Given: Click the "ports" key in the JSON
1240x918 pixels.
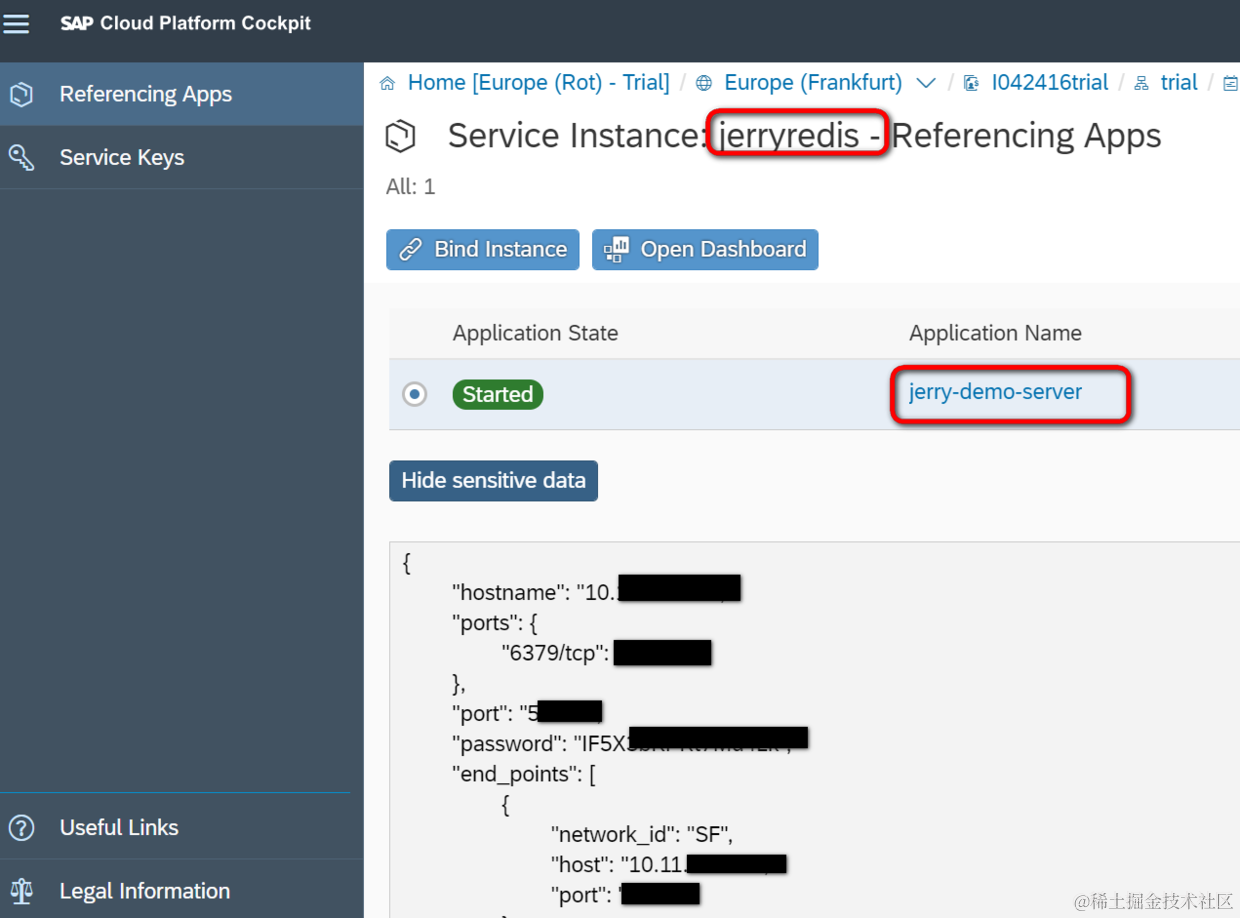Looking at the screenshot, I should click(x=488, y=623).
